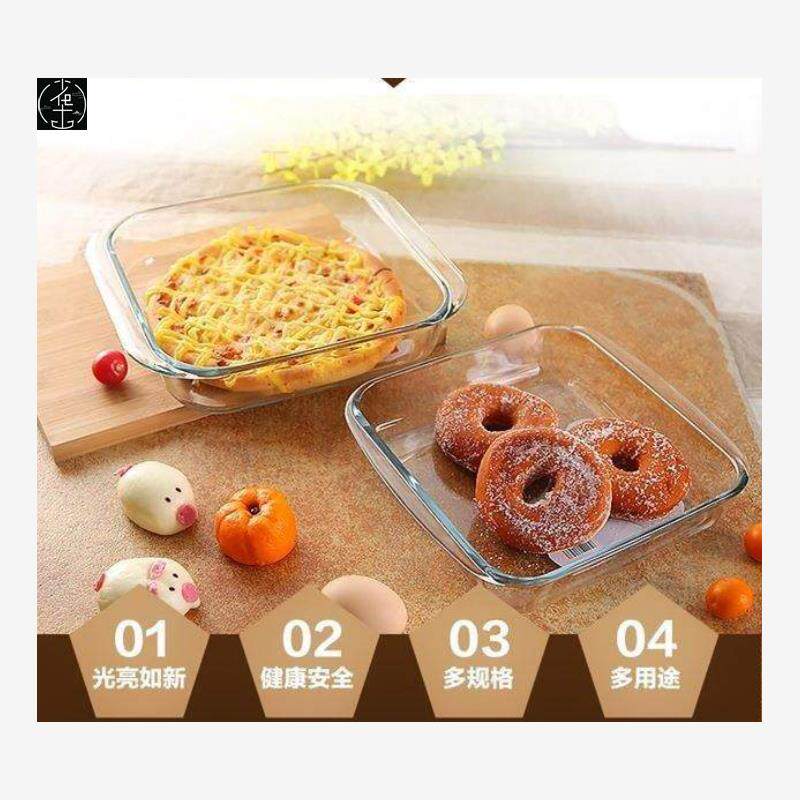Select the 01 光亮如新 pentagon badge

tap(139, 654)
